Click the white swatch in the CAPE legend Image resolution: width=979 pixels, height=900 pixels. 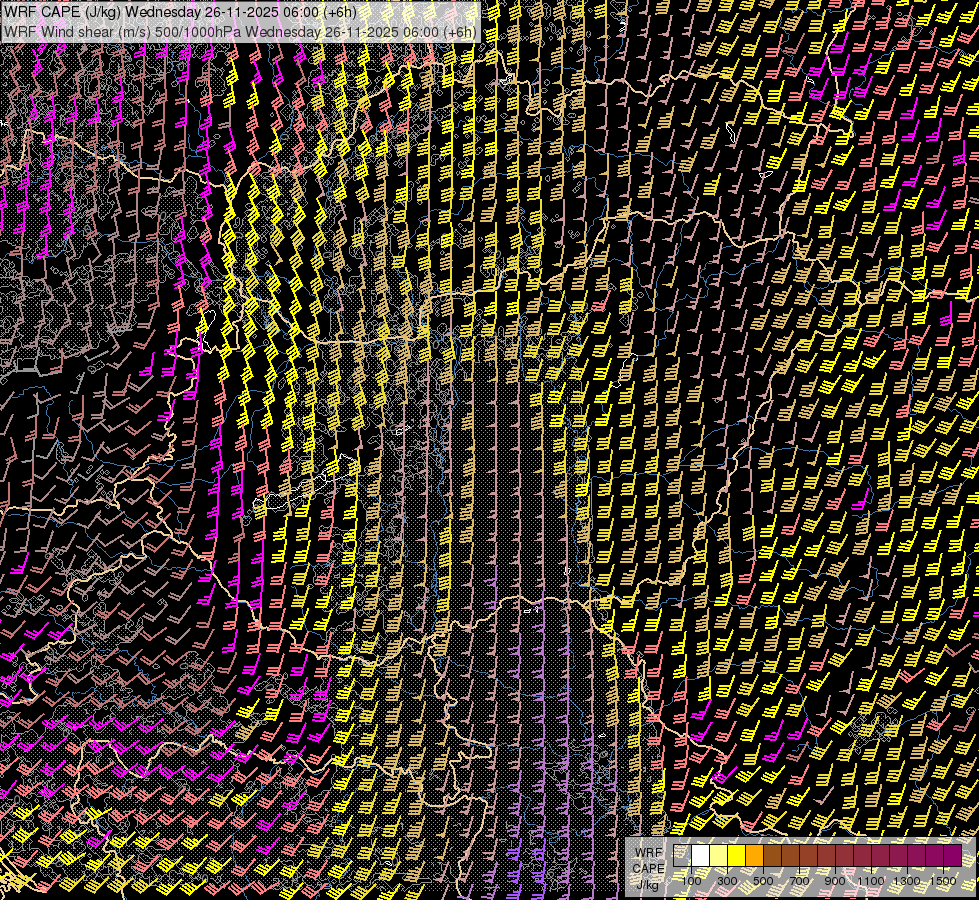click(701, 855)
